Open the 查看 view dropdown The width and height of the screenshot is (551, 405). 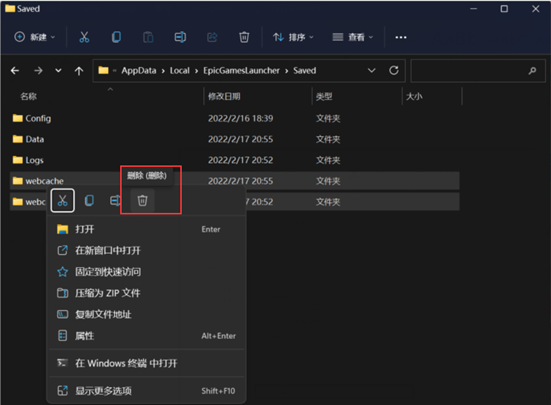pyautogui.click(x=352, y=37)
